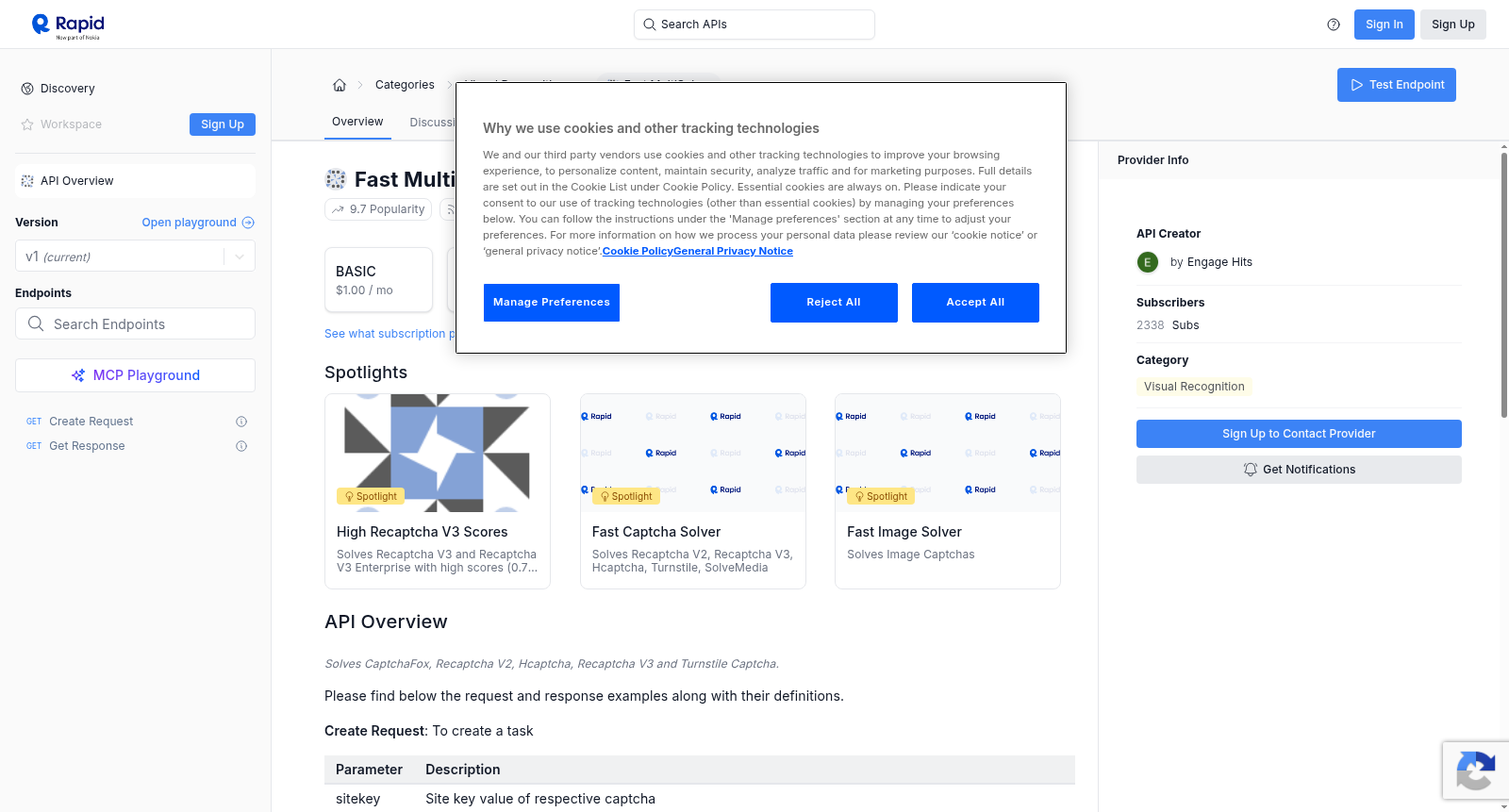Click the info icon beside Get Response

point(241,446)
